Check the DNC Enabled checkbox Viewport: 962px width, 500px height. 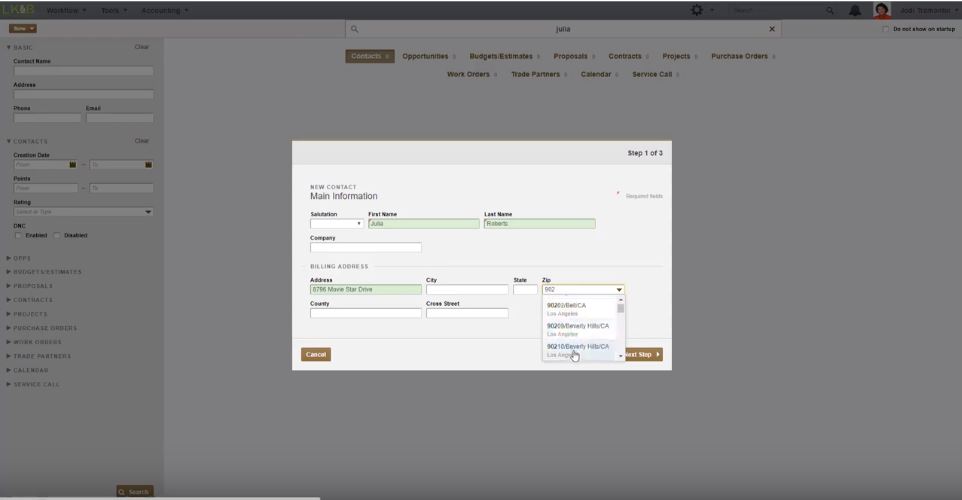18,235
